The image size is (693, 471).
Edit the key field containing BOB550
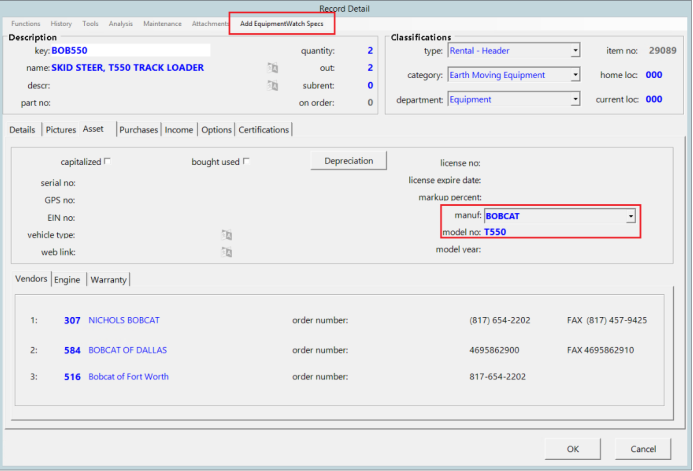[130, 50]
